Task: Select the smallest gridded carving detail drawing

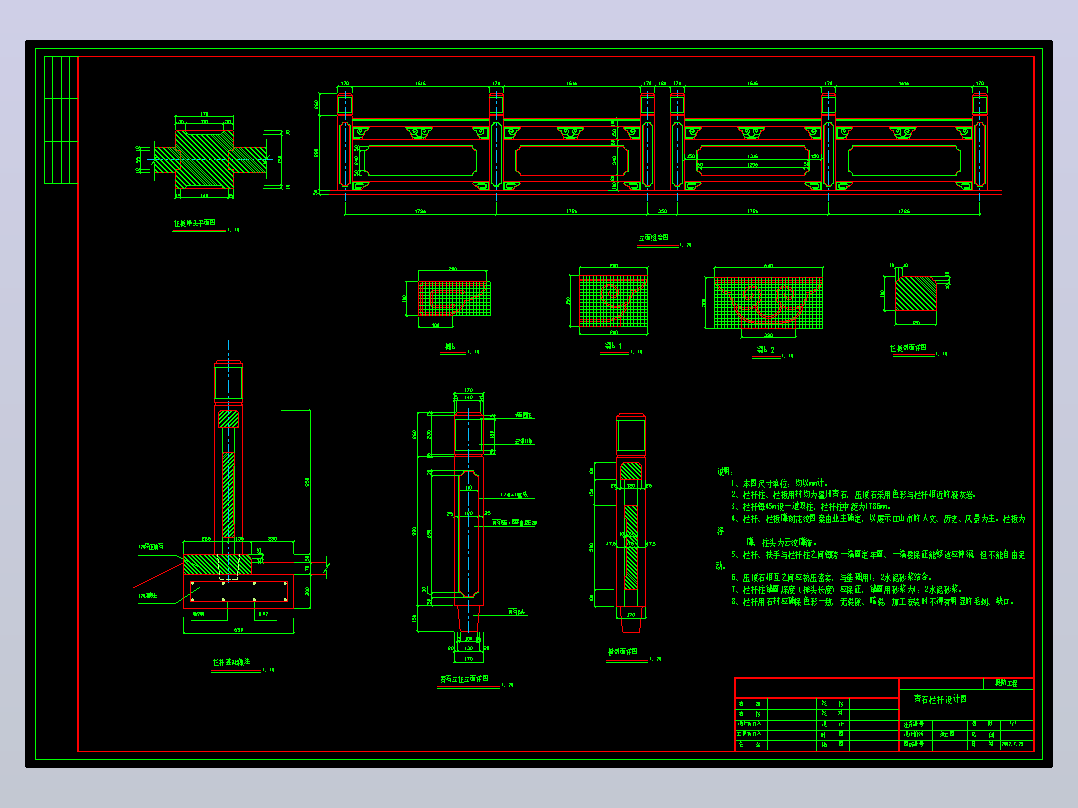Action: click(x=454, y=298)
